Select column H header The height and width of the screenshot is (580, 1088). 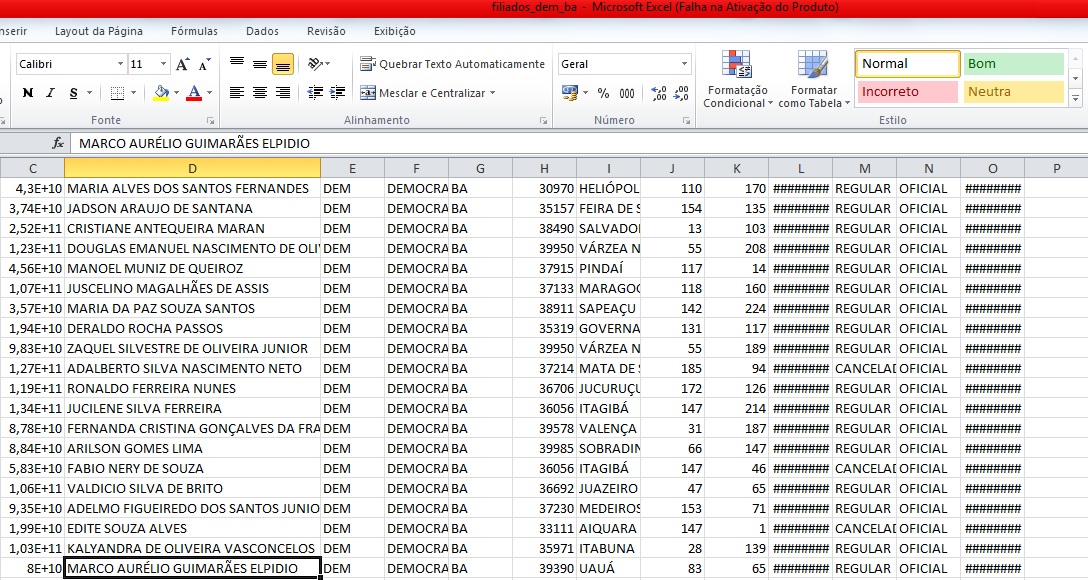[544, 169]
